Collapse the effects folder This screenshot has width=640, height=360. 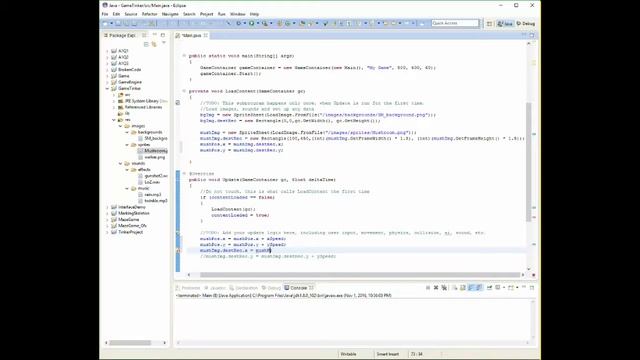point(127,169)
